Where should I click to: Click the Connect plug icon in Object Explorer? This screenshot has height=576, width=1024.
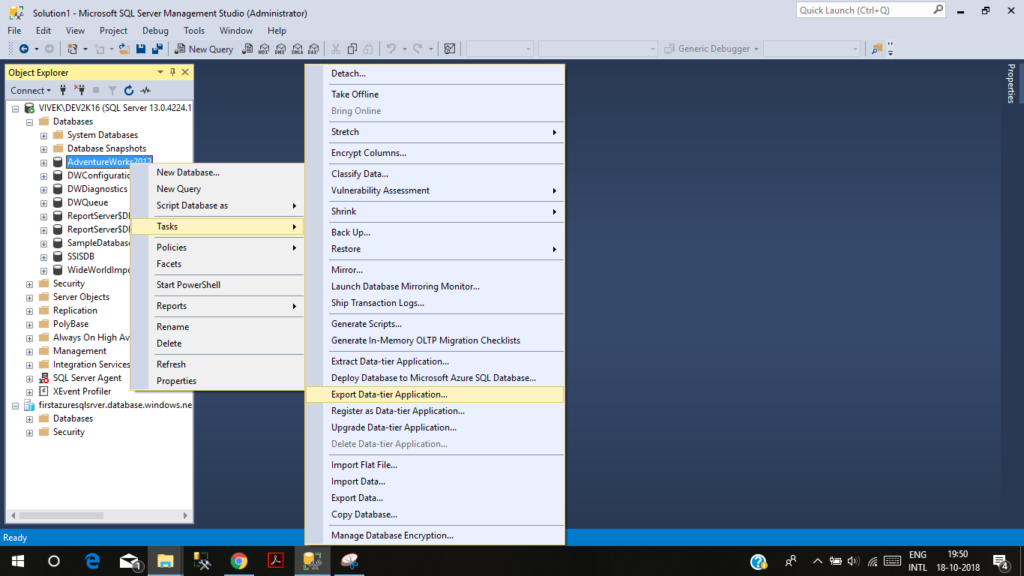pyautogui.click(x=62, y=89)
